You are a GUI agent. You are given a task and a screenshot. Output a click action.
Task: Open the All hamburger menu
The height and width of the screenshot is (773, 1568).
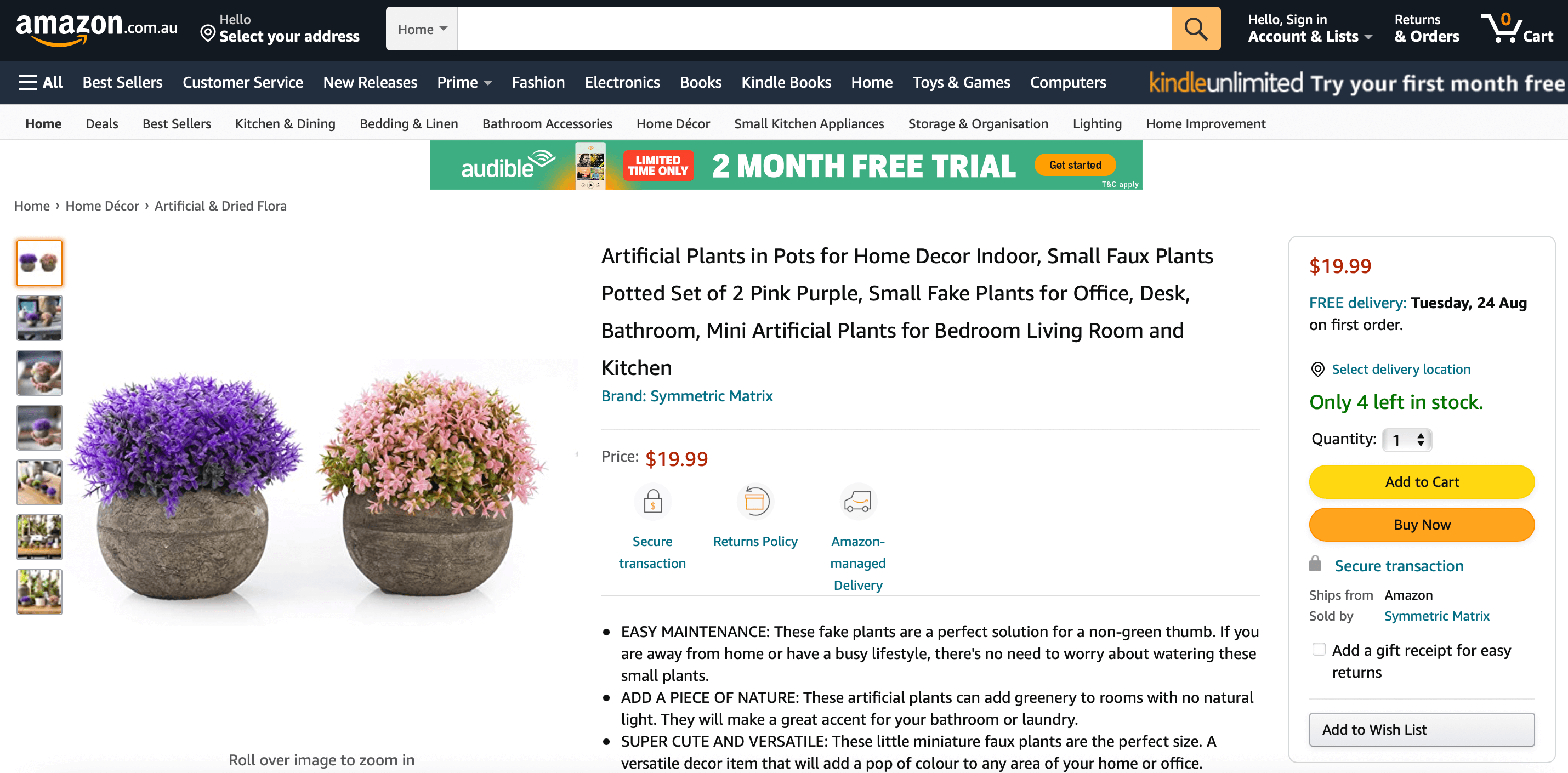coord(40,82)
